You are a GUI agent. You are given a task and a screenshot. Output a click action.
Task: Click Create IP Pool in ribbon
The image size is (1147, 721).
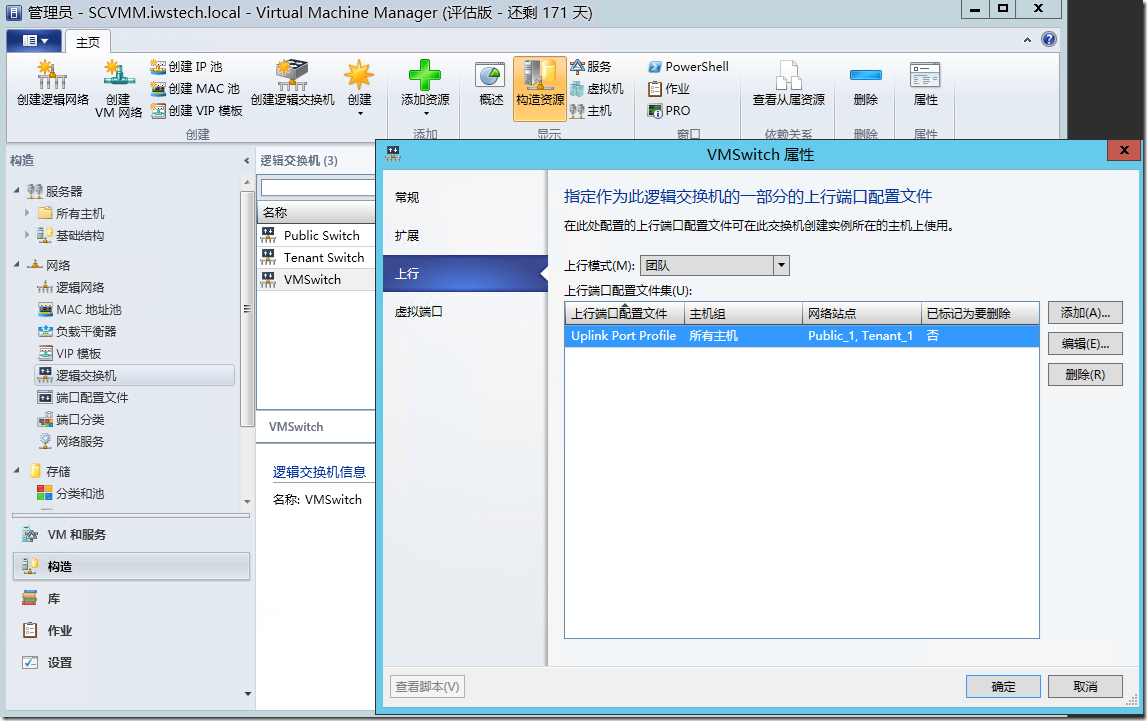coord(186,67)
